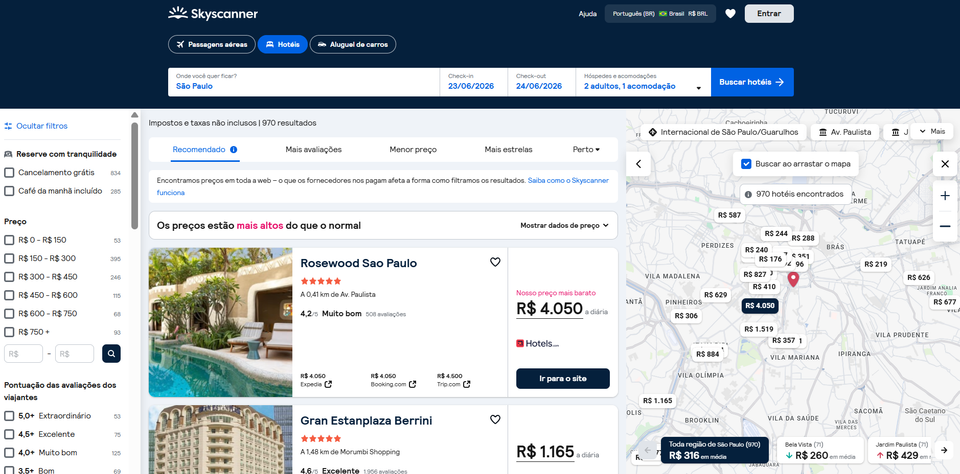960x474 pixels.
Task: Expand Mostrar dados de preço
Action: (564, 225)
